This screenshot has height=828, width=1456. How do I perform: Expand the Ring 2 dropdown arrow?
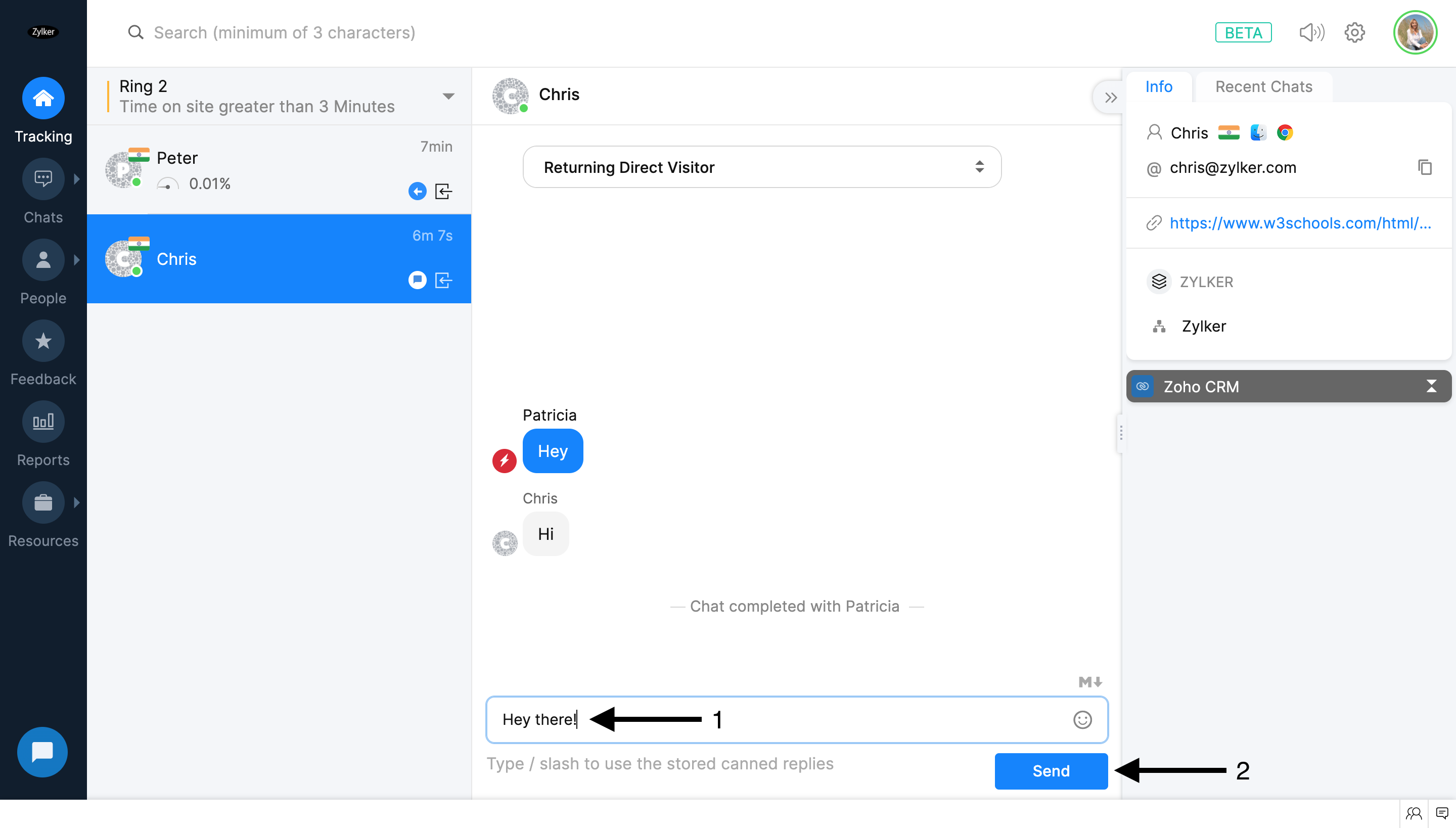click(x=448, y=96)
